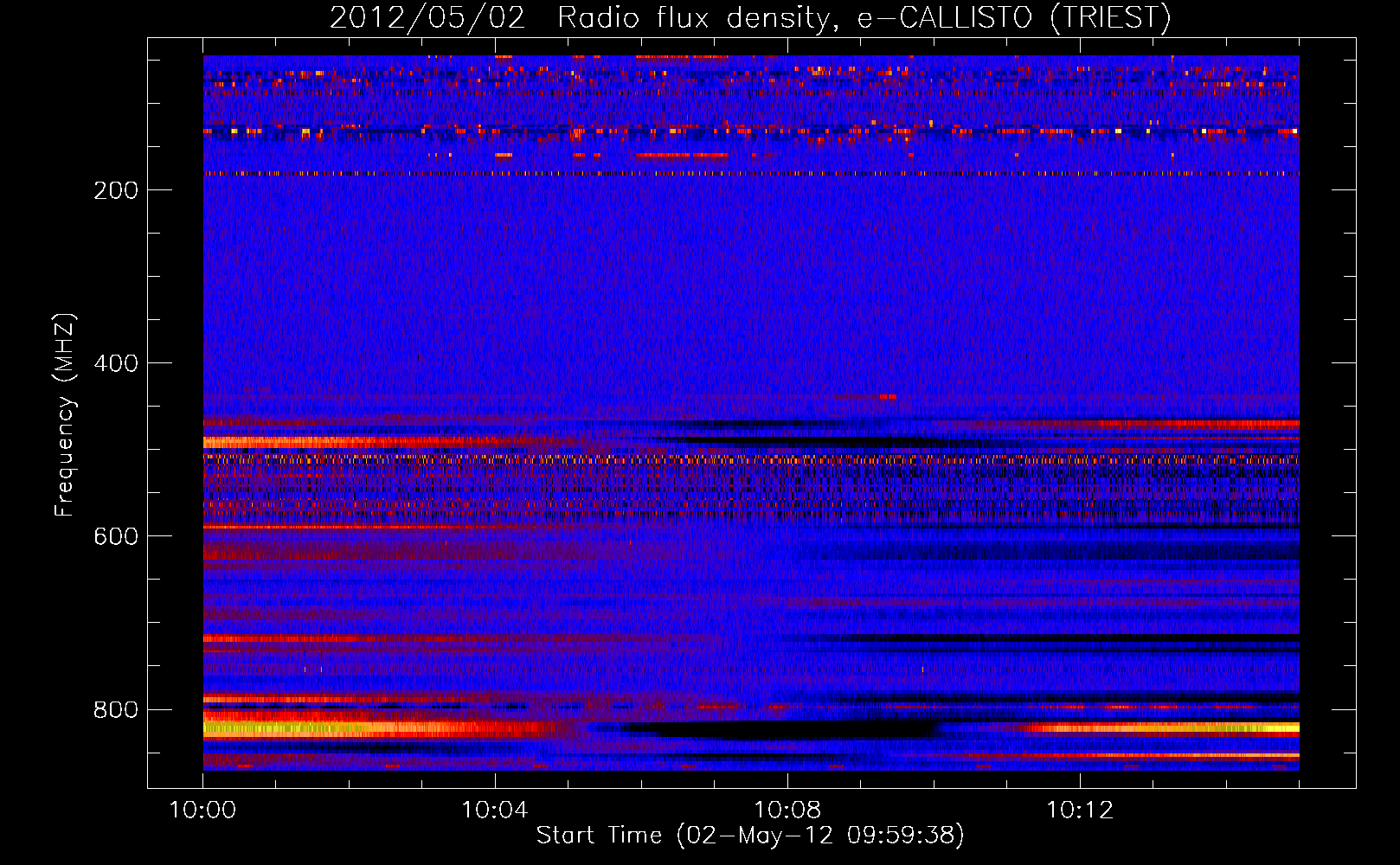Viewport: 1400px width, 865px height.
Task: Select the '800' frequency axis label
Action: tap(116, 709)
